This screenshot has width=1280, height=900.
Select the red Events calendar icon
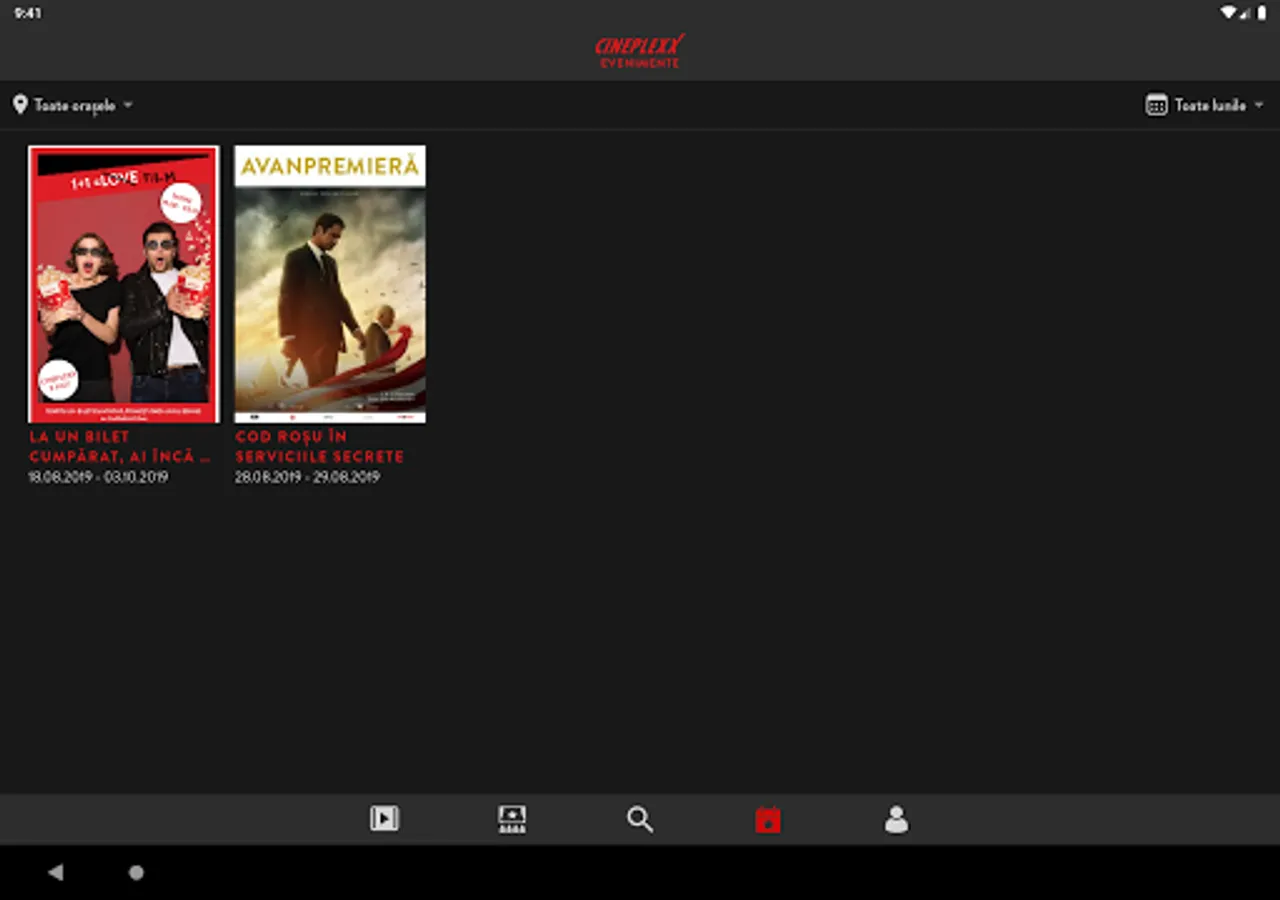pos(768,820)
